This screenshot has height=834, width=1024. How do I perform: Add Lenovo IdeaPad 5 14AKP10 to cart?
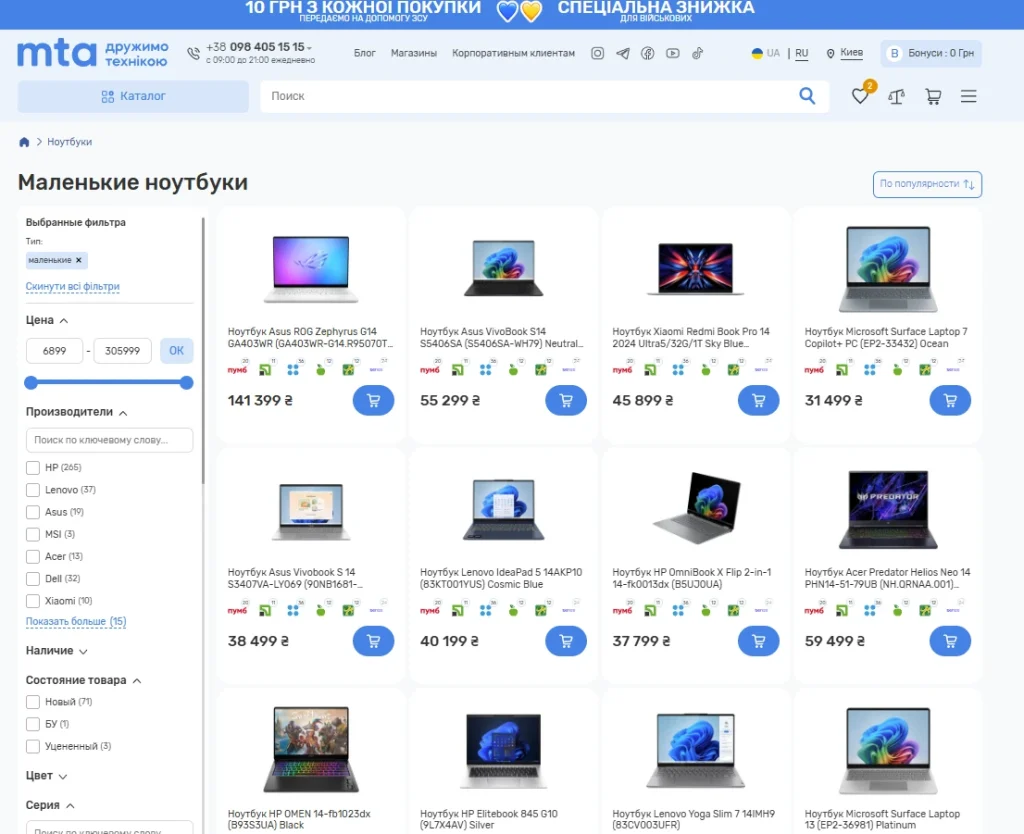566,641
